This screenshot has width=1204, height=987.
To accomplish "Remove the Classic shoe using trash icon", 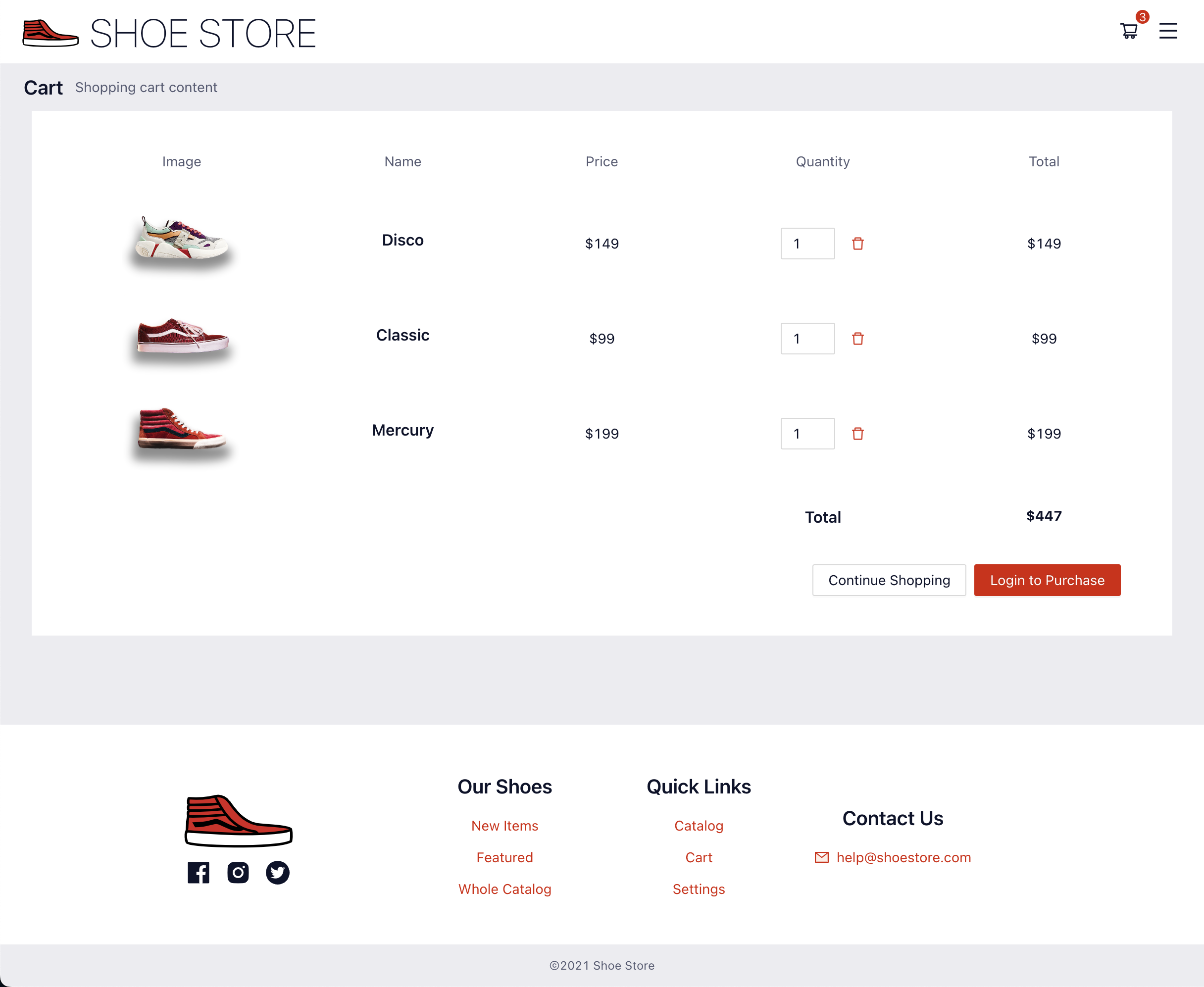I will pos(857,339).
